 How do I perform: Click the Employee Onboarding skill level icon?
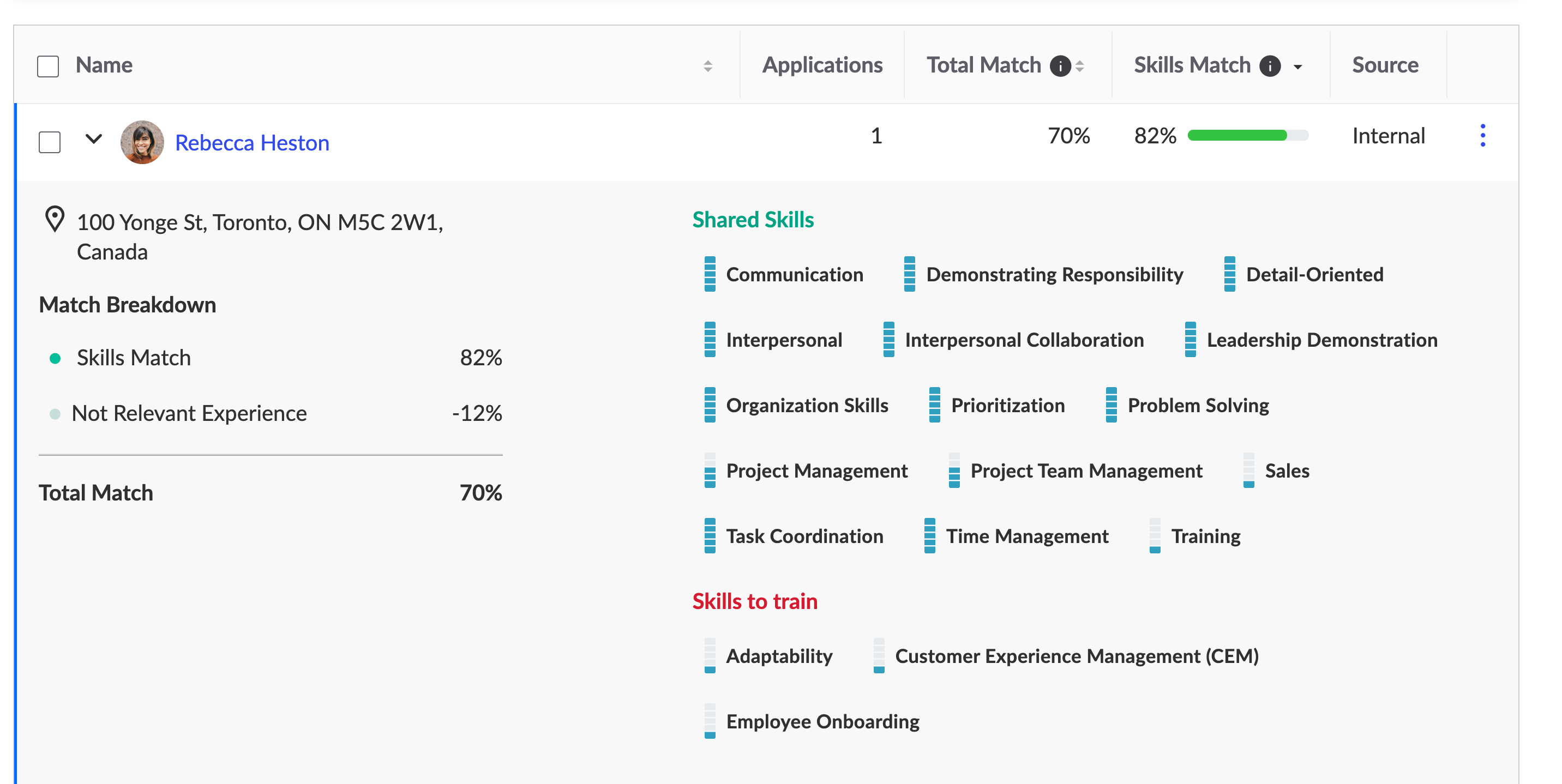pyautogui.click(x=710, y=721)
